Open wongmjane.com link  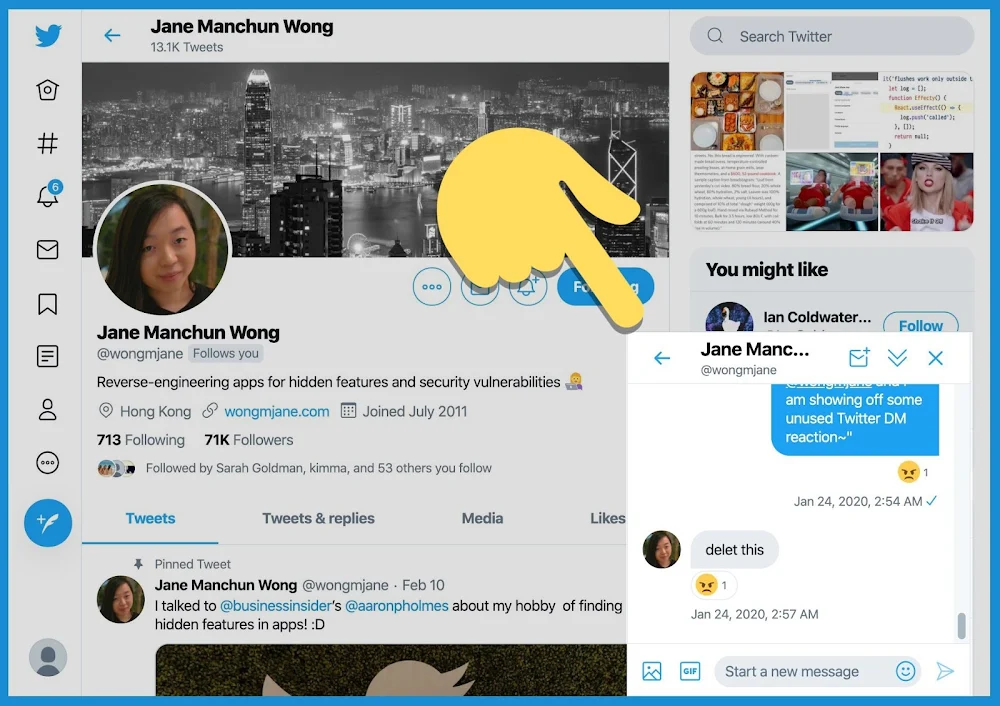tap(277, 411)
